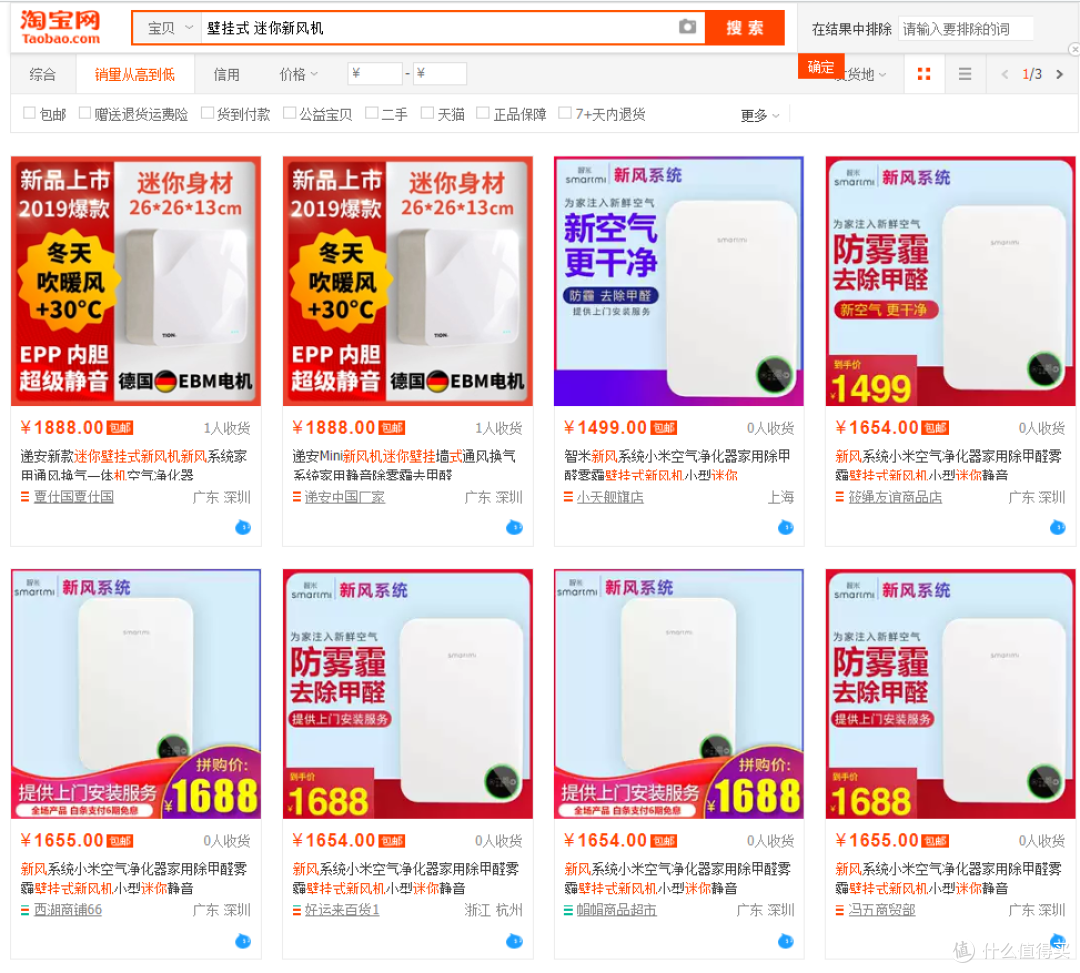
Task: Tick 赠送退货运费险 checkbox
Action: [85, 112]
